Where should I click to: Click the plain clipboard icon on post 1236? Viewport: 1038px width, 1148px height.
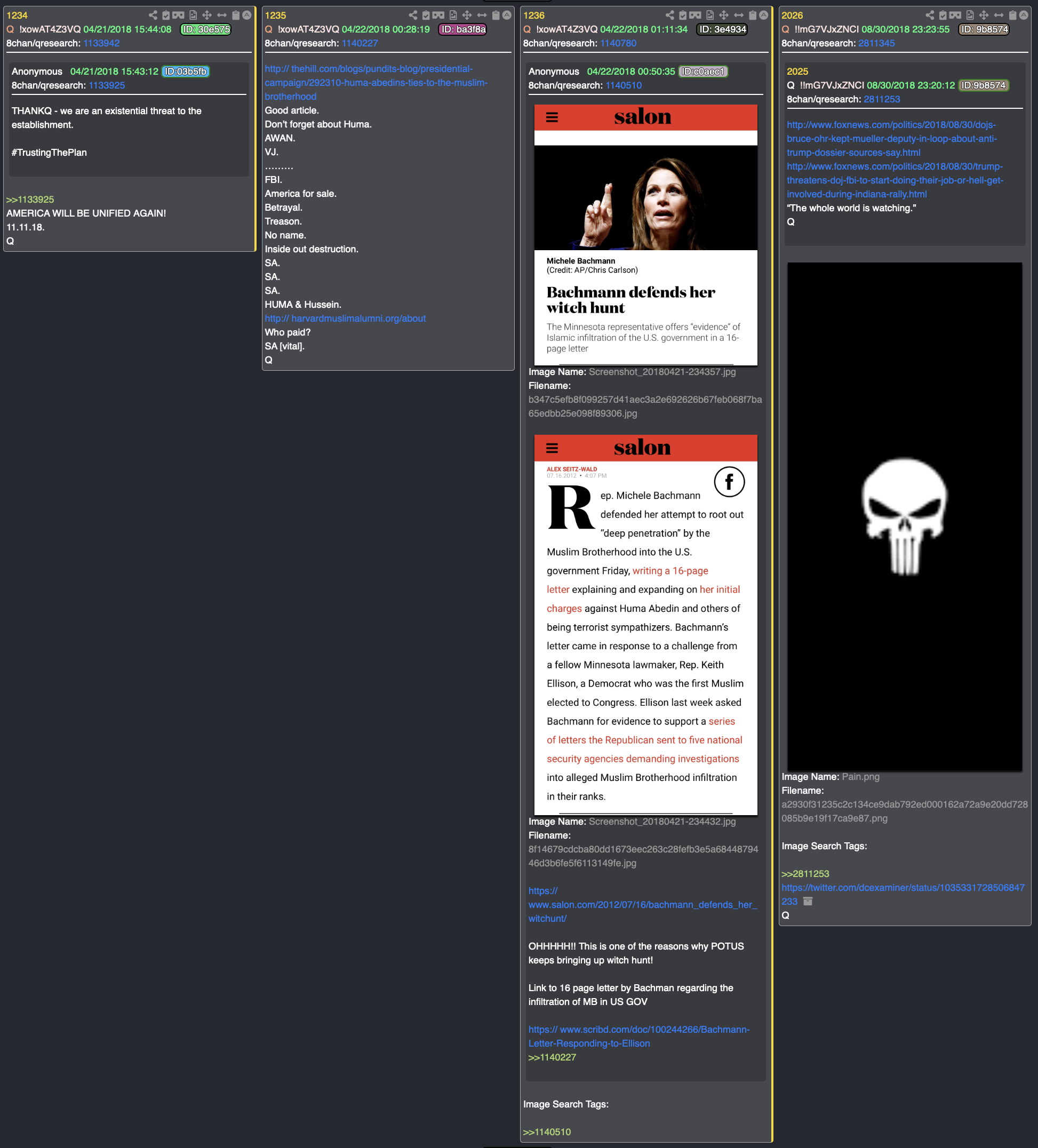pos(753,15)
